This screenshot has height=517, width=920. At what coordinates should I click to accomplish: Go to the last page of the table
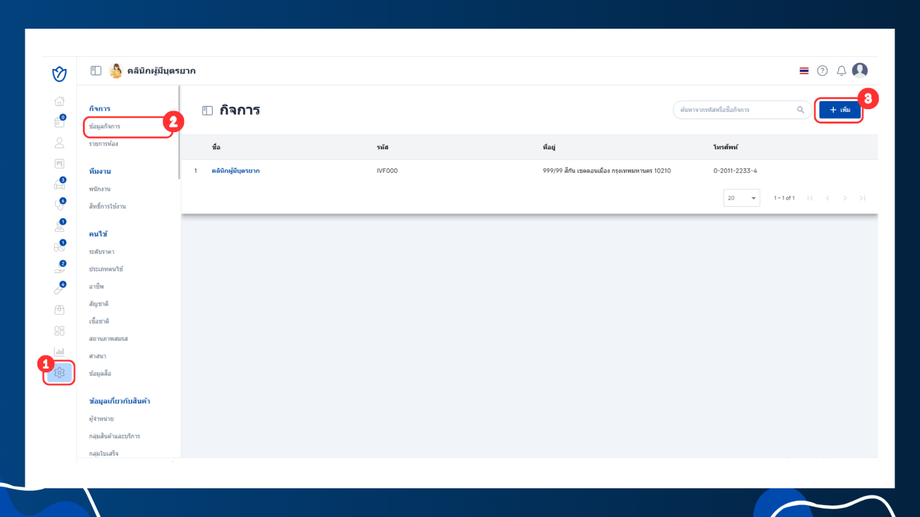click(862, 198)
